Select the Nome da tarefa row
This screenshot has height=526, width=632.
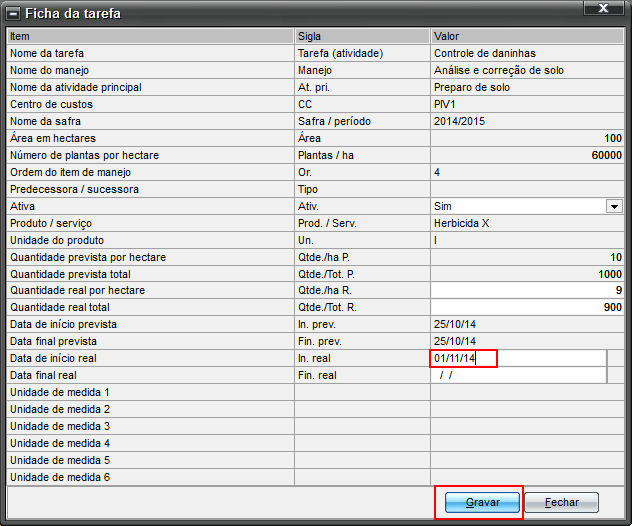(x=150, y=53)
